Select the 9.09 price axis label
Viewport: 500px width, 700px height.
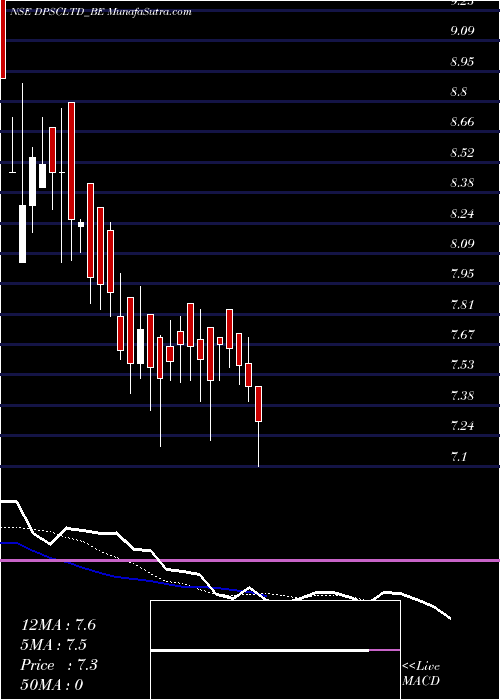[x=462, y=31]
